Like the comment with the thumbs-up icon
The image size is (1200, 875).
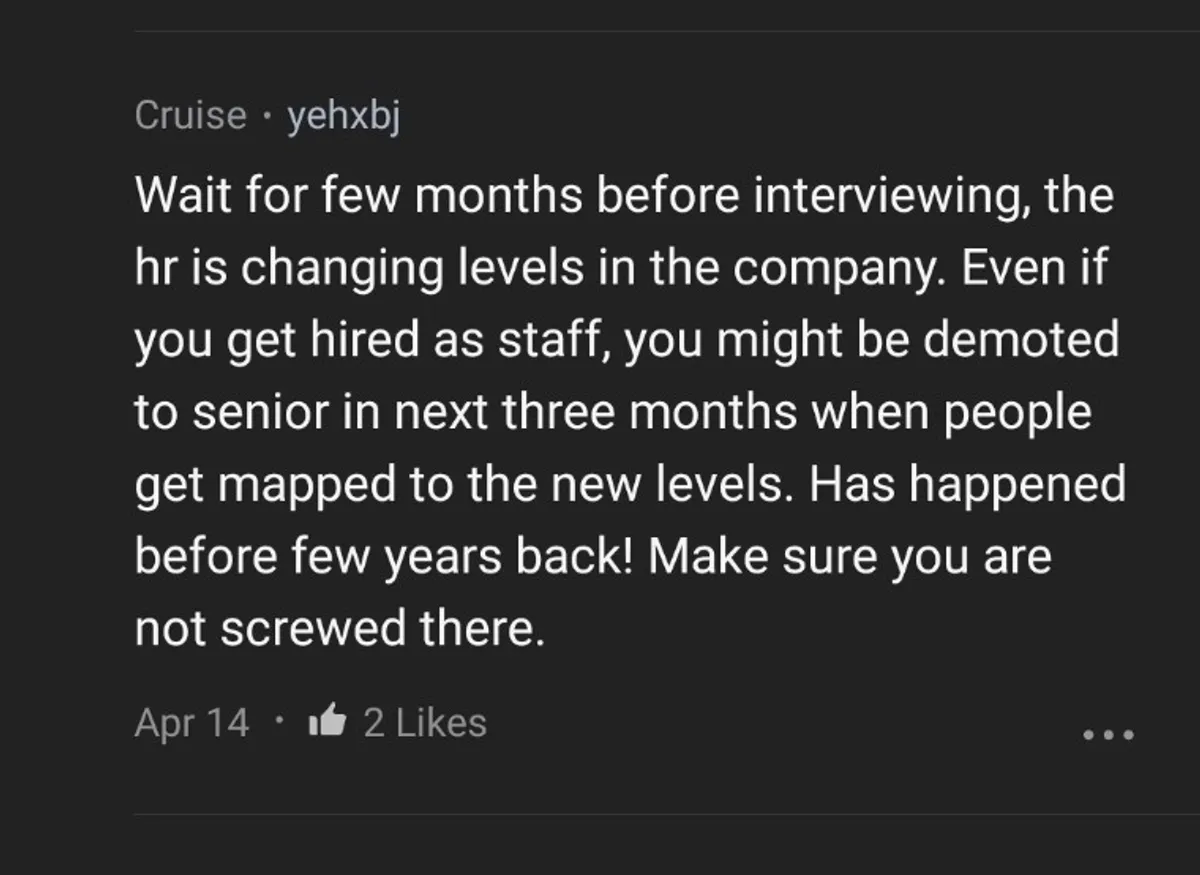click(x=329, y=721)
